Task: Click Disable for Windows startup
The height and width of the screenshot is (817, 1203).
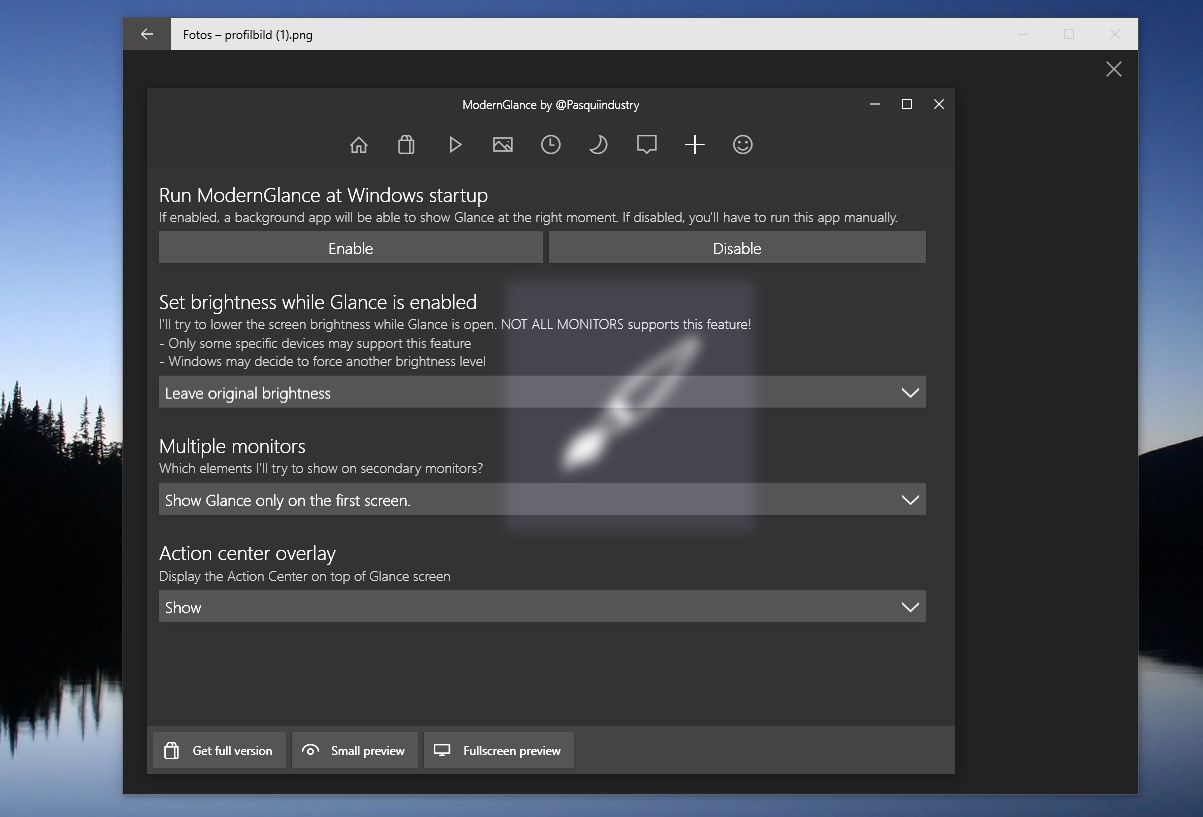Action: tap(737, 248)
